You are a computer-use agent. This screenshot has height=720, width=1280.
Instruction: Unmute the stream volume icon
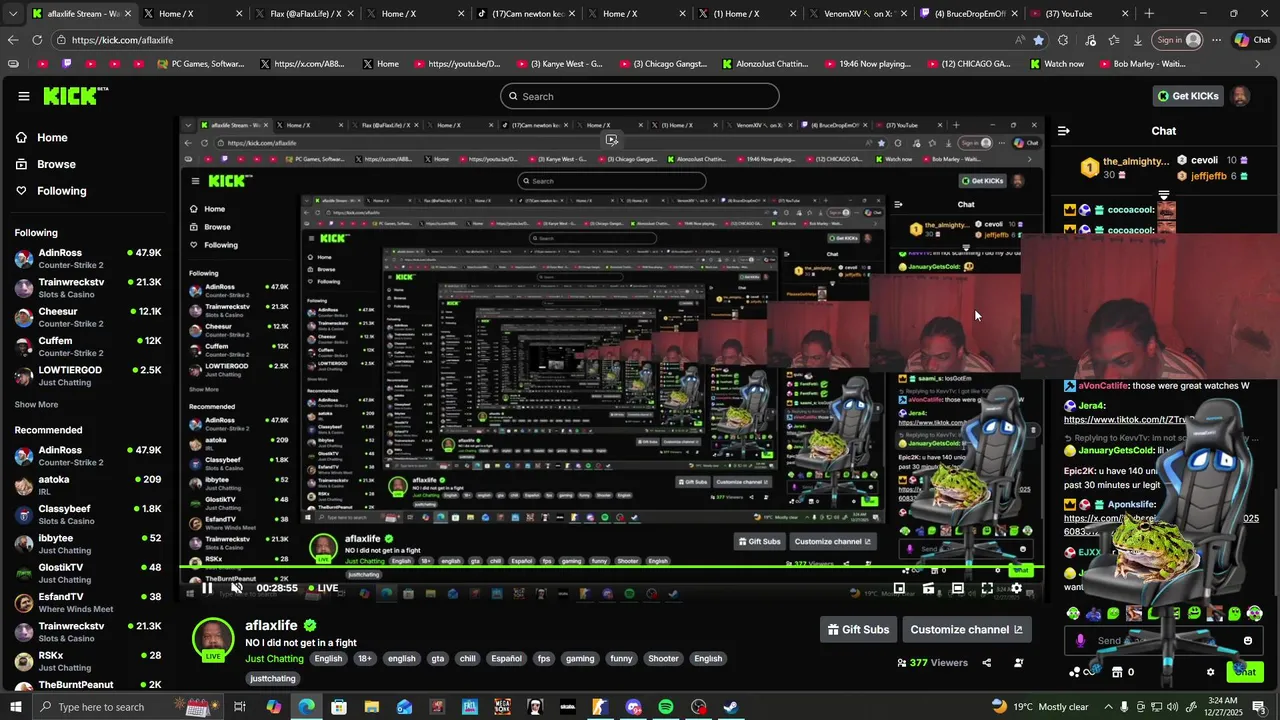[237, 588]
